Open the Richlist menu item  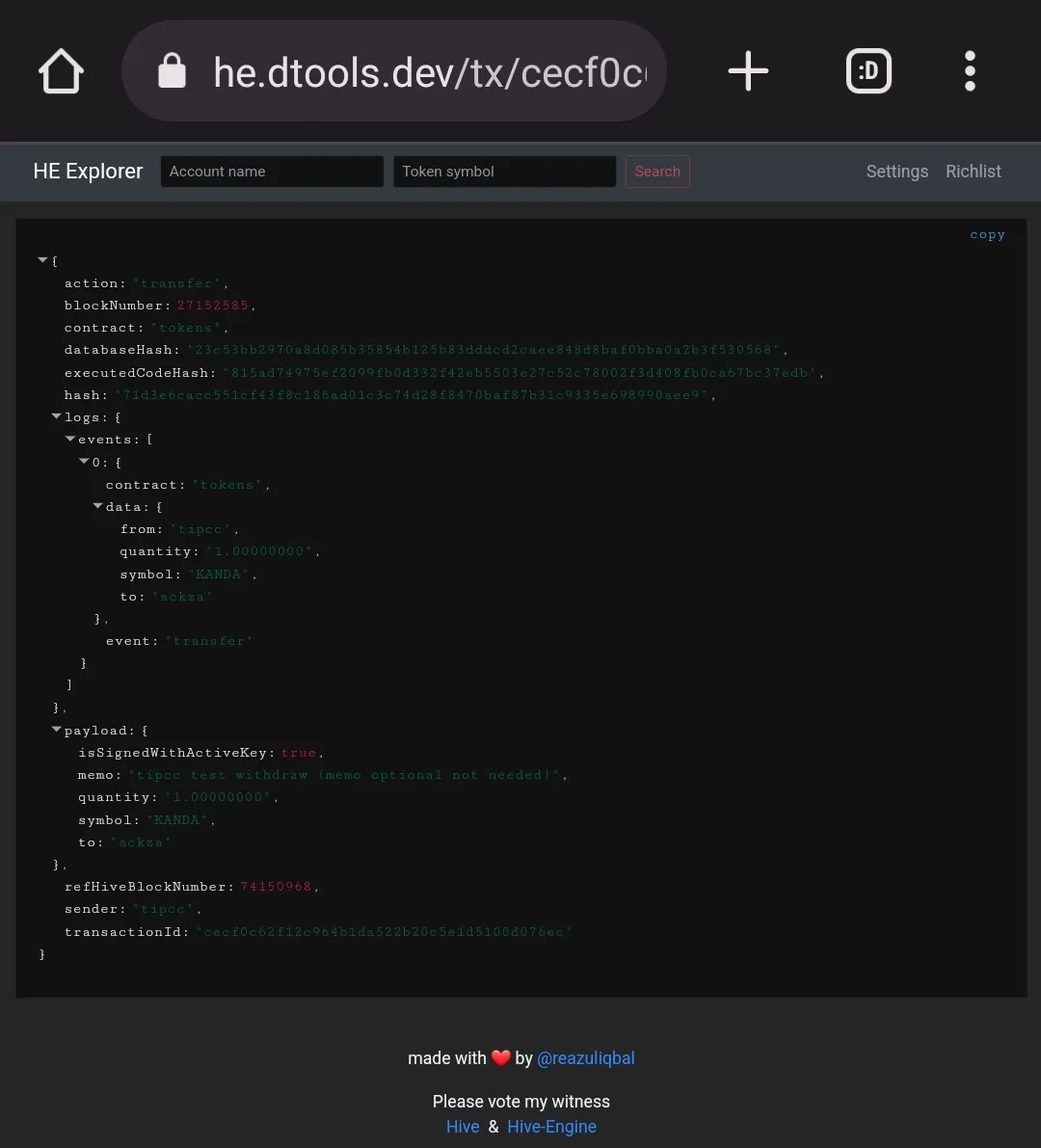coord(973,172)
